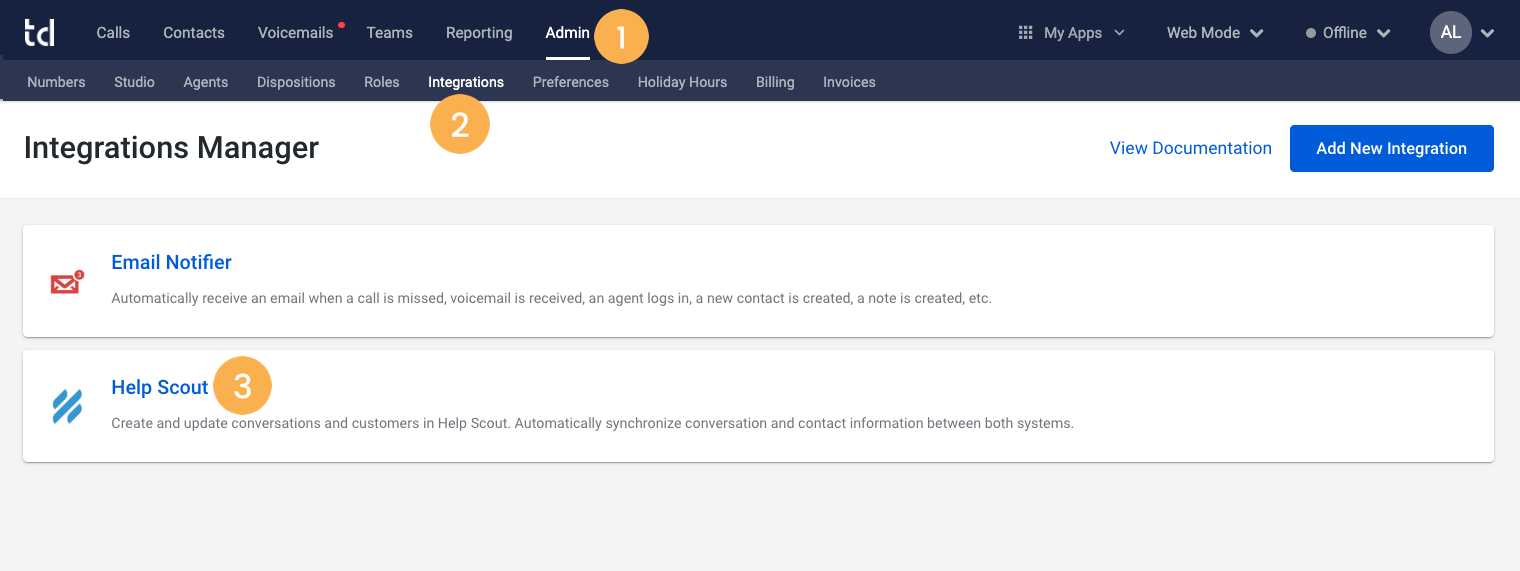The width and height of the screenshot is (1520, 571).
Task: Select Teams in the top menu
Action: 389,33
